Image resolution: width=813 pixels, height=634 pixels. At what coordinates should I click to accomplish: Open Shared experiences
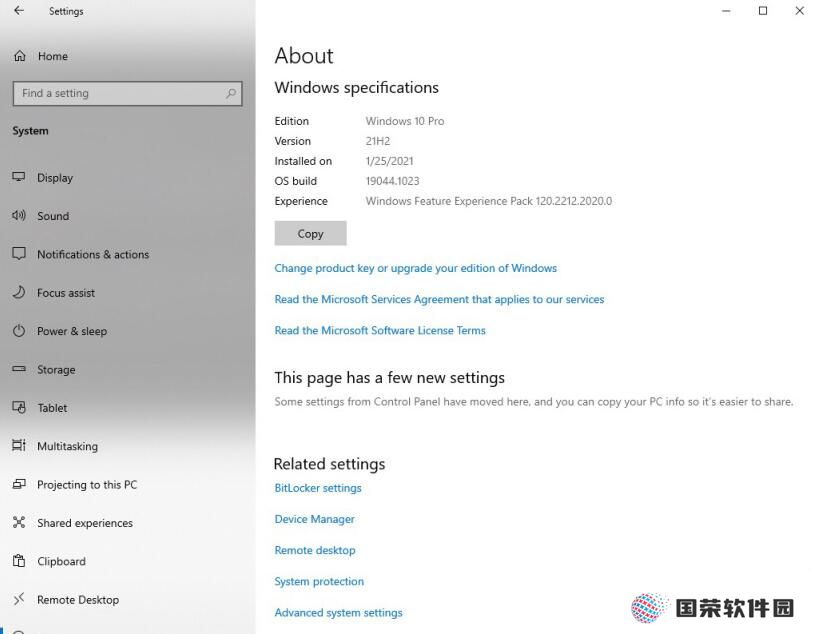pos(85,523)
